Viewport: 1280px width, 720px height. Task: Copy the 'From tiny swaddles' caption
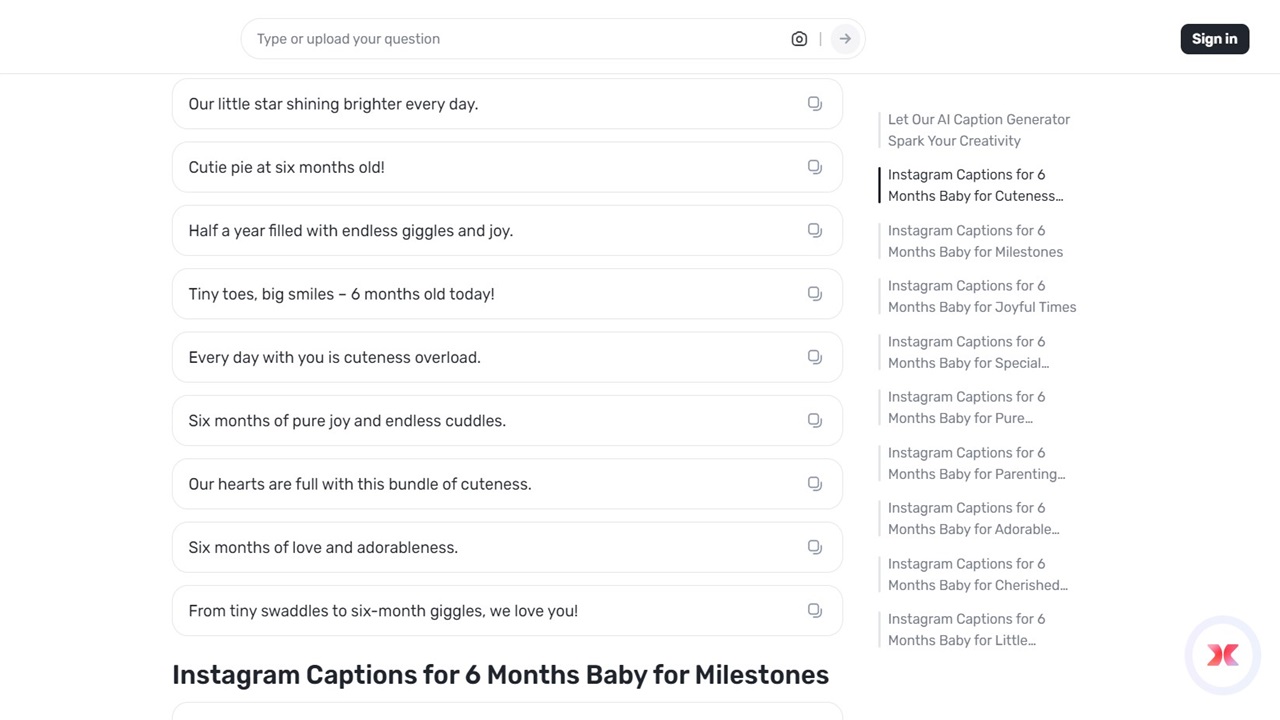click(815, 610)
